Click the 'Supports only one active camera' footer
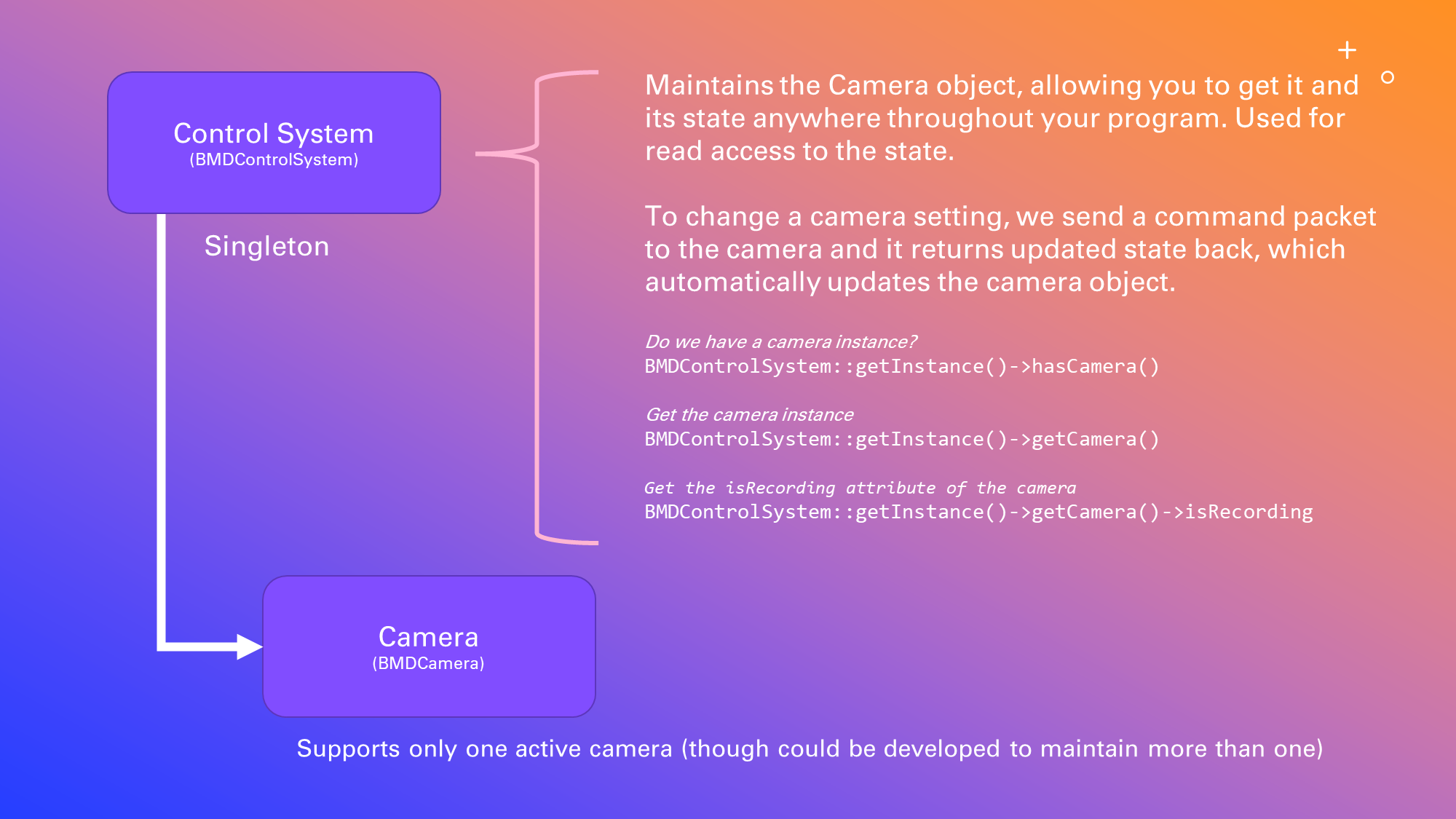 point(810,748)
